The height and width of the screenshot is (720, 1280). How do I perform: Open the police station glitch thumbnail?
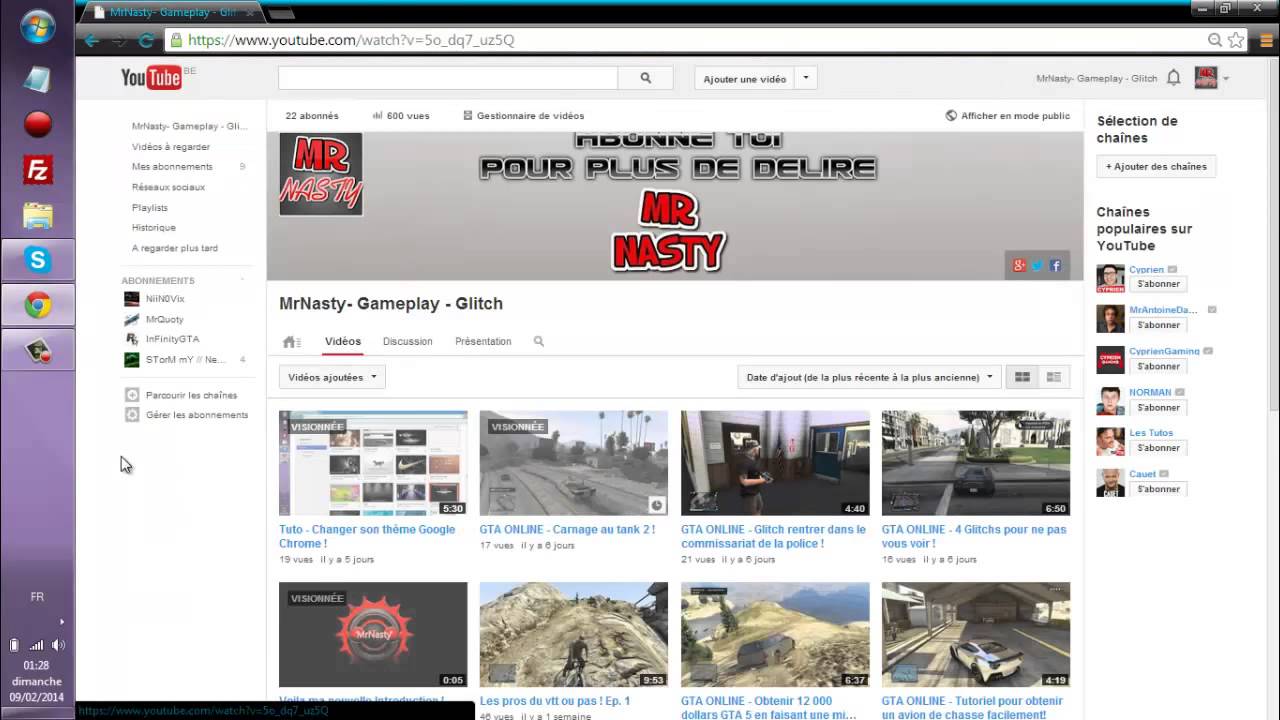(775, 464)
